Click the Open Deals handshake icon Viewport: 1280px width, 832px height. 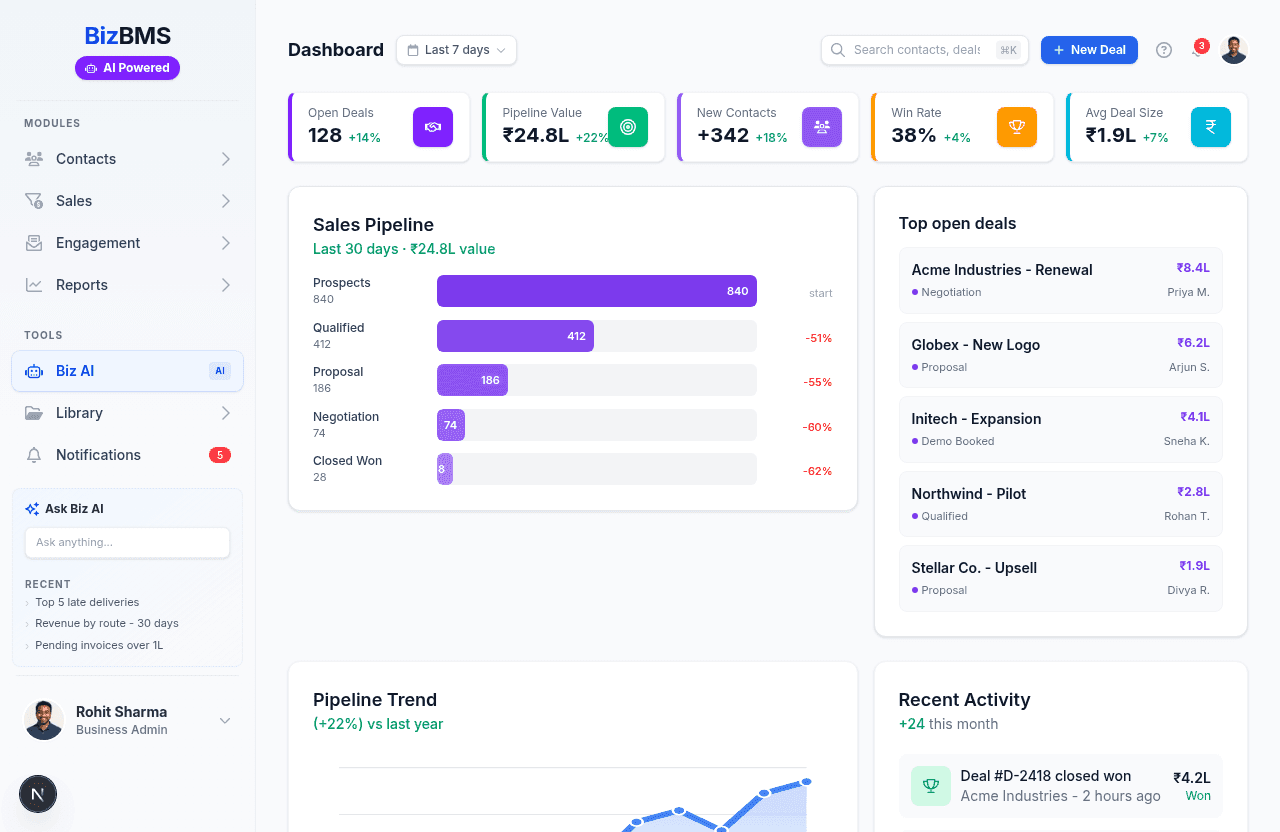[x=433, y=127]
